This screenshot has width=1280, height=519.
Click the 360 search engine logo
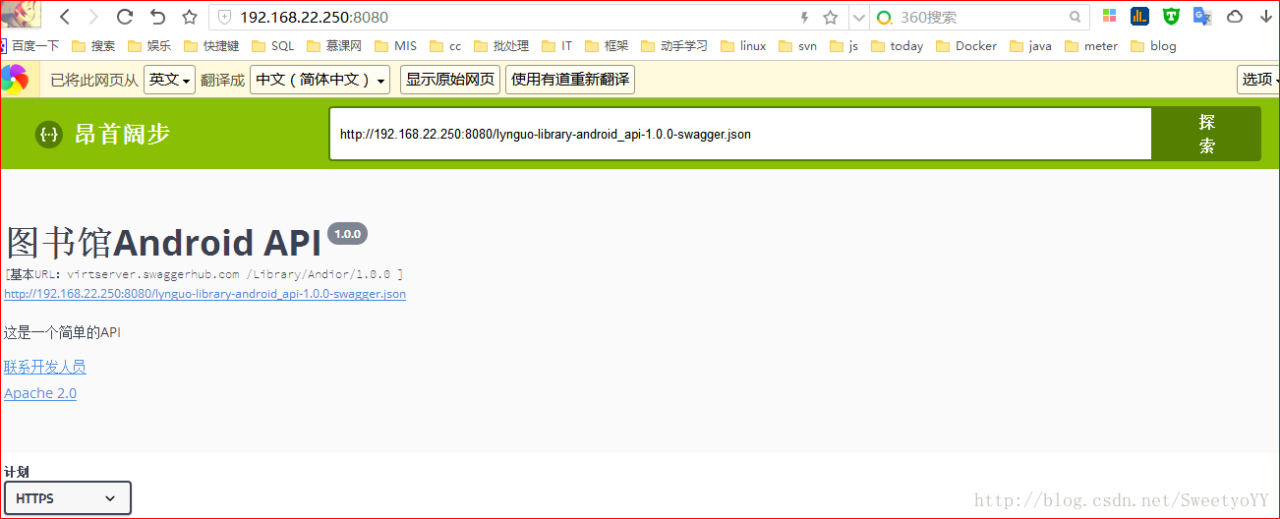(884, 17)
